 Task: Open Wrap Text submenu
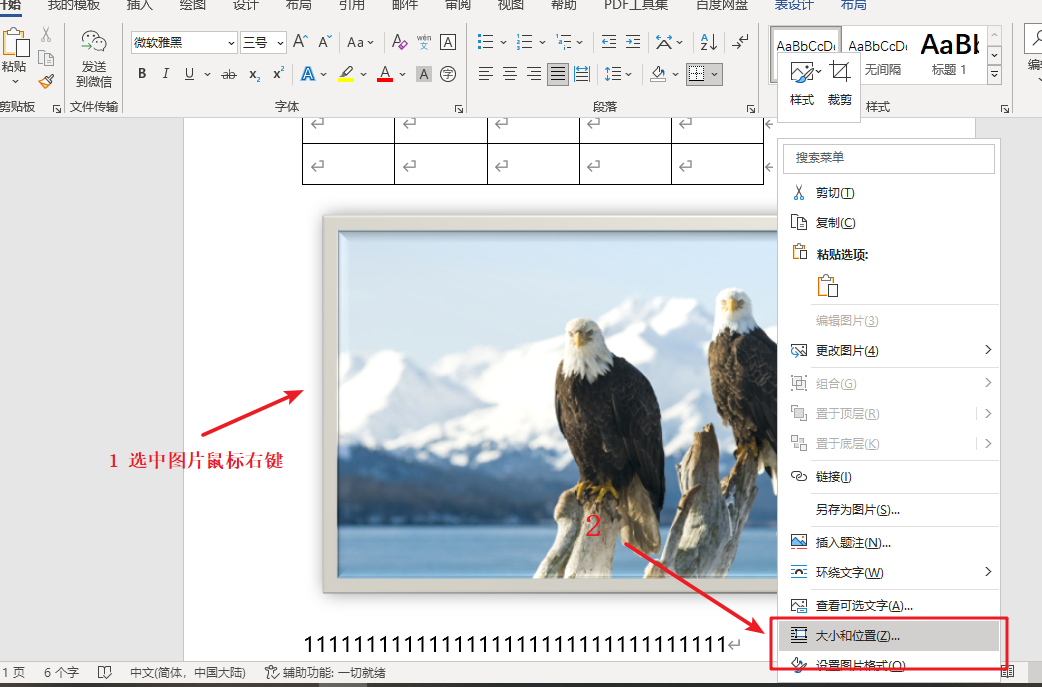889,572
